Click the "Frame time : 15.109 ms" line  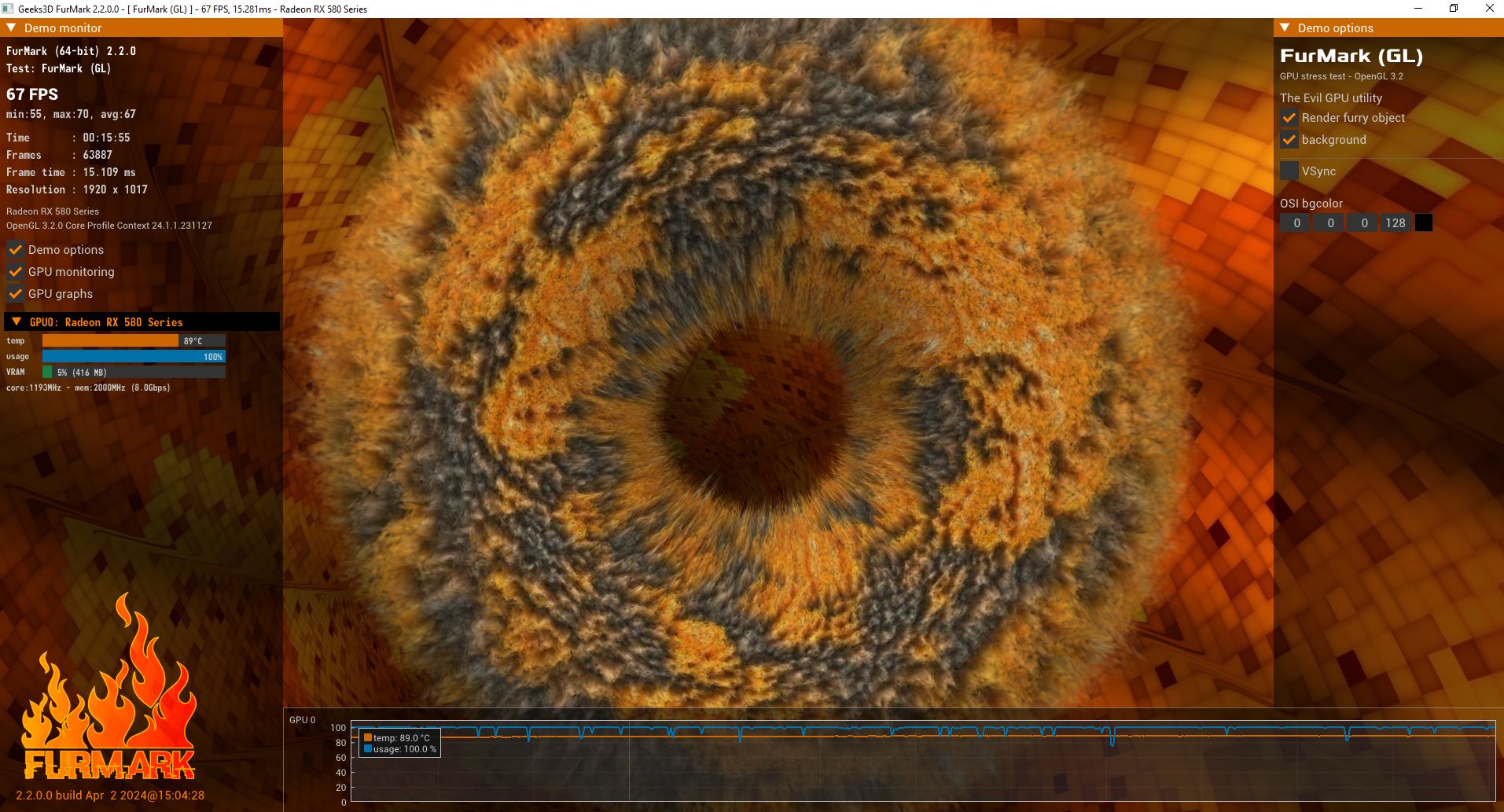71,172
